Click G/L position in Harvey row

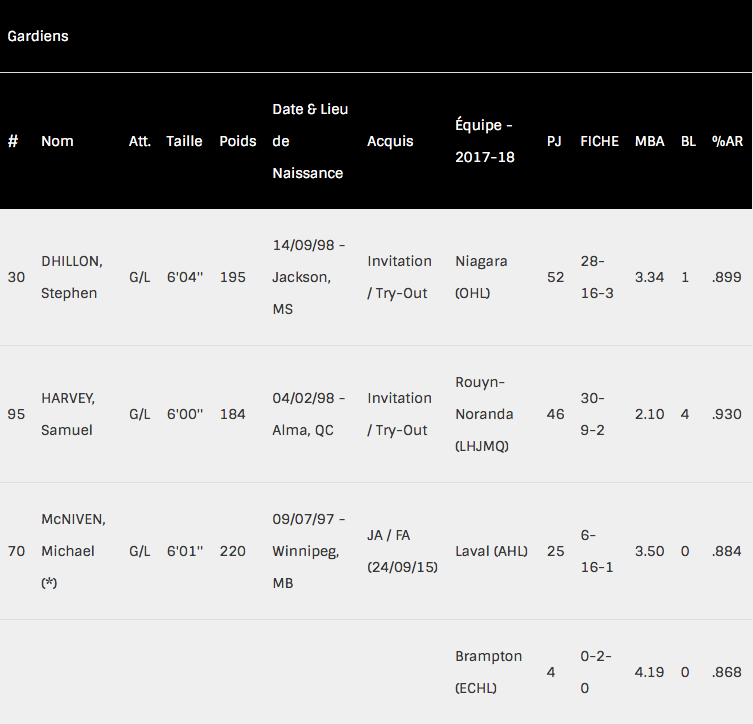pyautogui.click(x=140, y=414)
